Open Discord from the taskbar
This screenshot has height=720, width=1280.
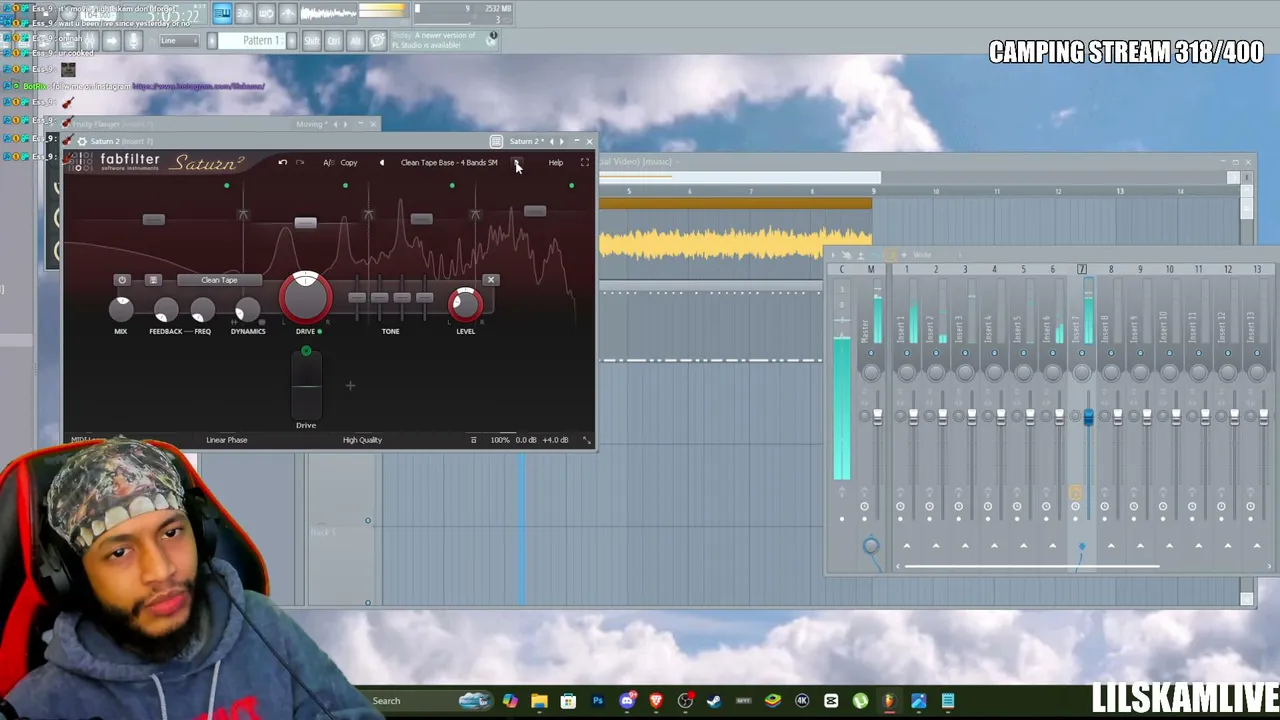pyautogui.click(x=627, y=701)
